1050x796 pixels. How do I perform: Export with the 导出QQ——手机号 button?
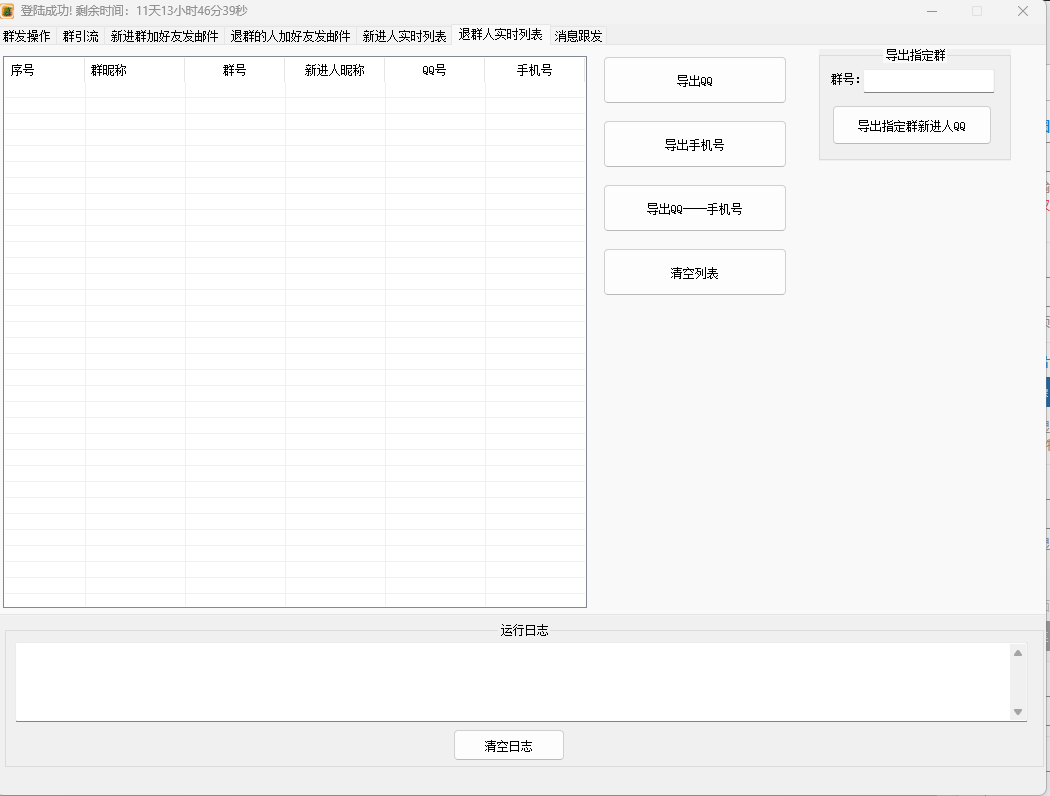point(694,207)
